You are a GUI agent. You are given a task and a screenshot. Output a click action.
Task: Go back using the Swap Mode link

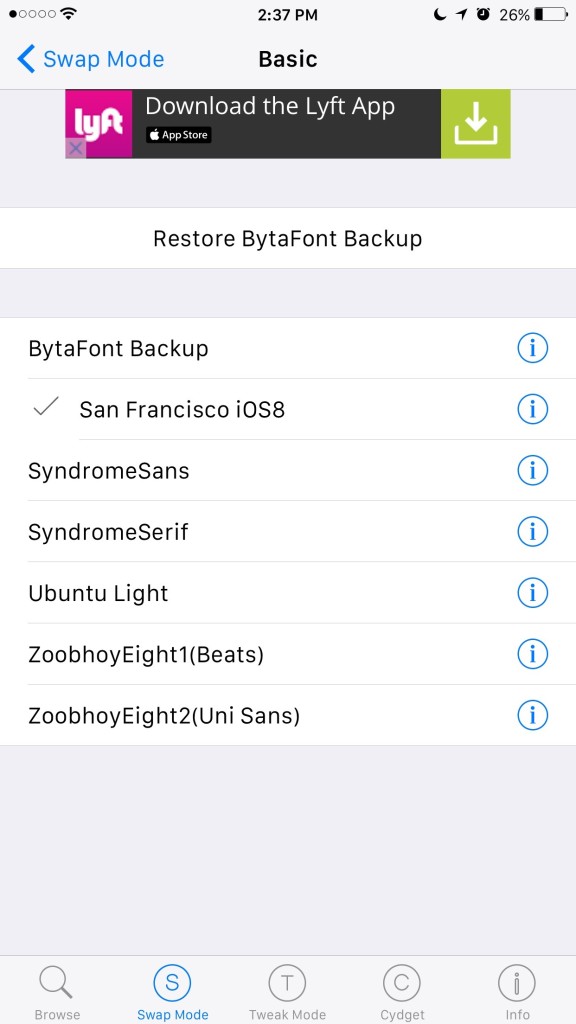click(90, 59)
